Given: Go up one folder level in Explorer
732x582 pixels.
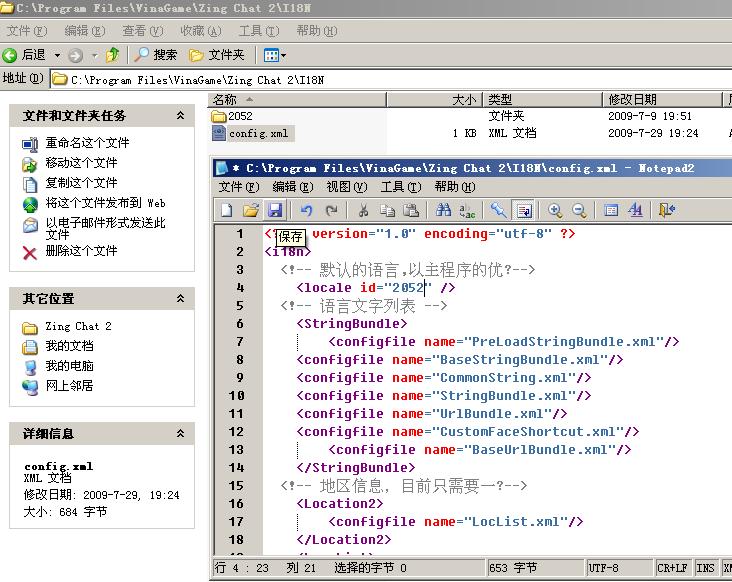Looking at the screenshot, I should [x=113, y=55].
